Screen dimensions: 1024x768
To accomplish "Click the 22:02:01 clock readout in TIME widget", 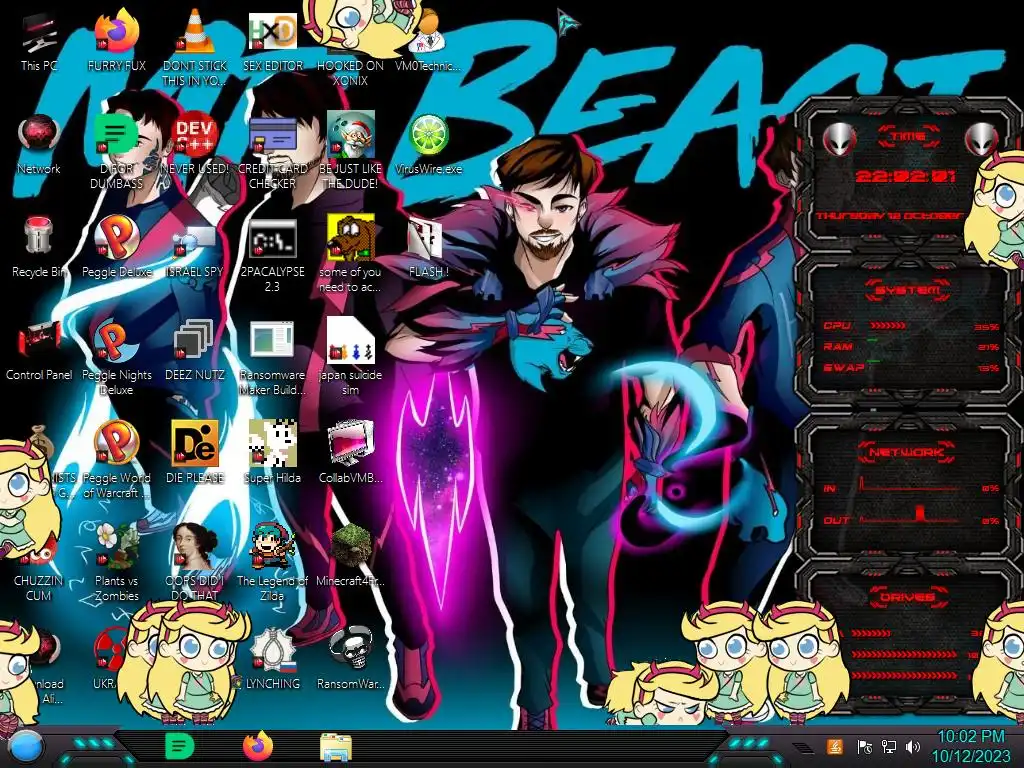I will (x=905, y=176).
